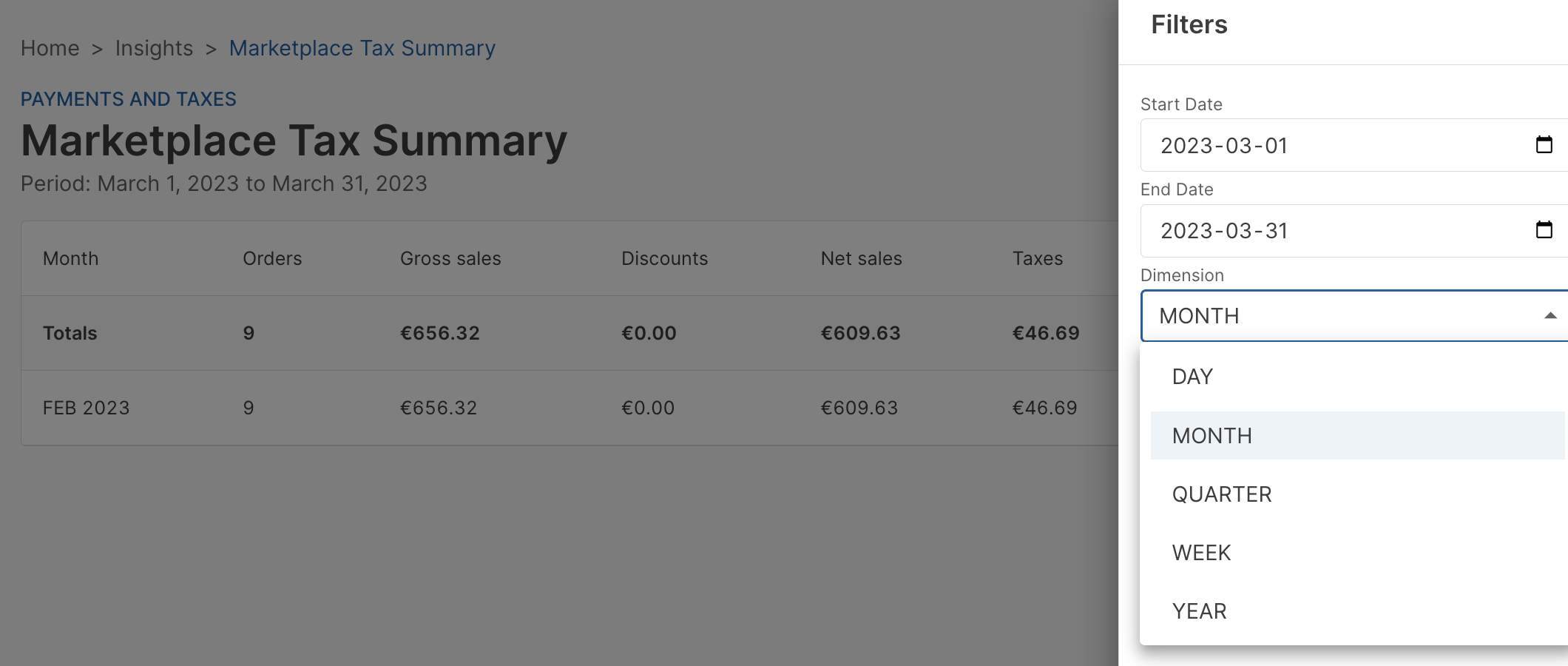This screenshot has width=1568, height=666.
Task: Go to the Home breadcrumb link
Action: click(50, 48)
